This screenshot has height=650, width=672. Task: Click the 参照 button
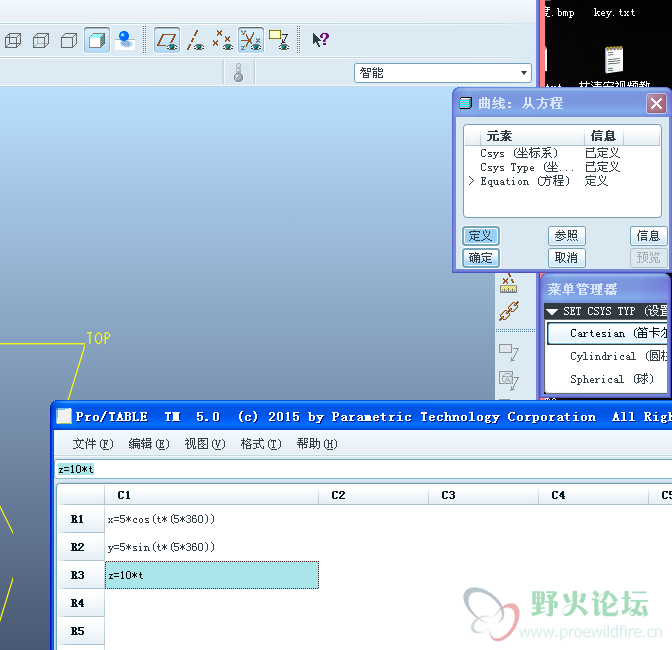pyautogui.click(x=566, y=236)
